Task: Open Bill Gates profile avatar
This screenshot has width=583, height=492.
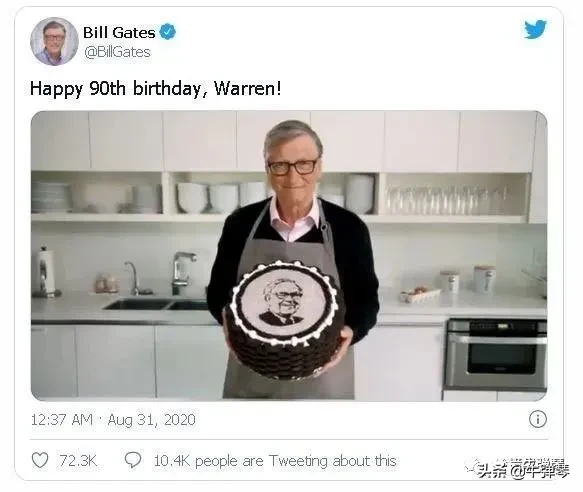Action: click(54, 41)
